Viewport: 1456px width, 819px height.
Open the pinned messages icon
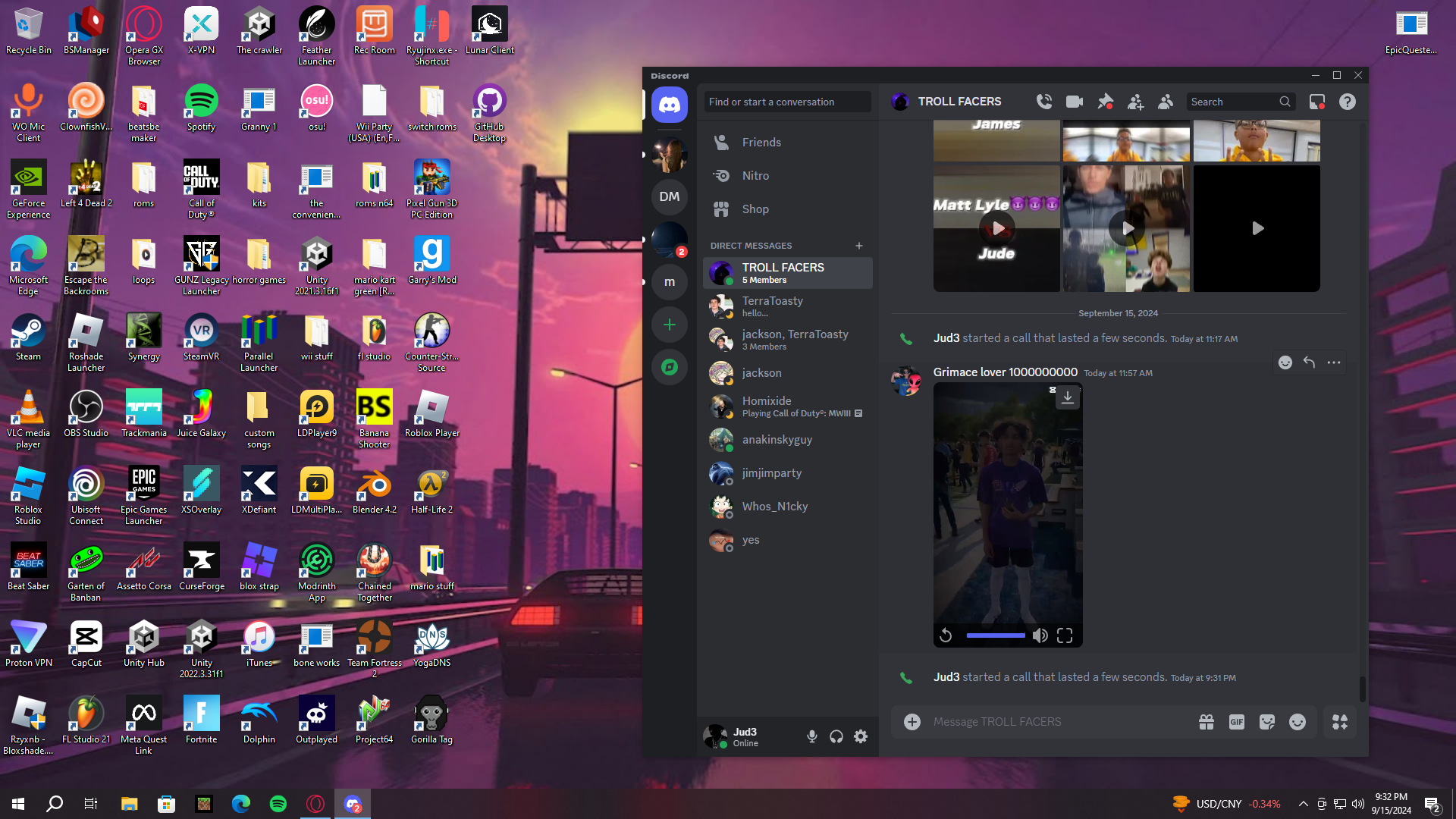click(1105, 102)
